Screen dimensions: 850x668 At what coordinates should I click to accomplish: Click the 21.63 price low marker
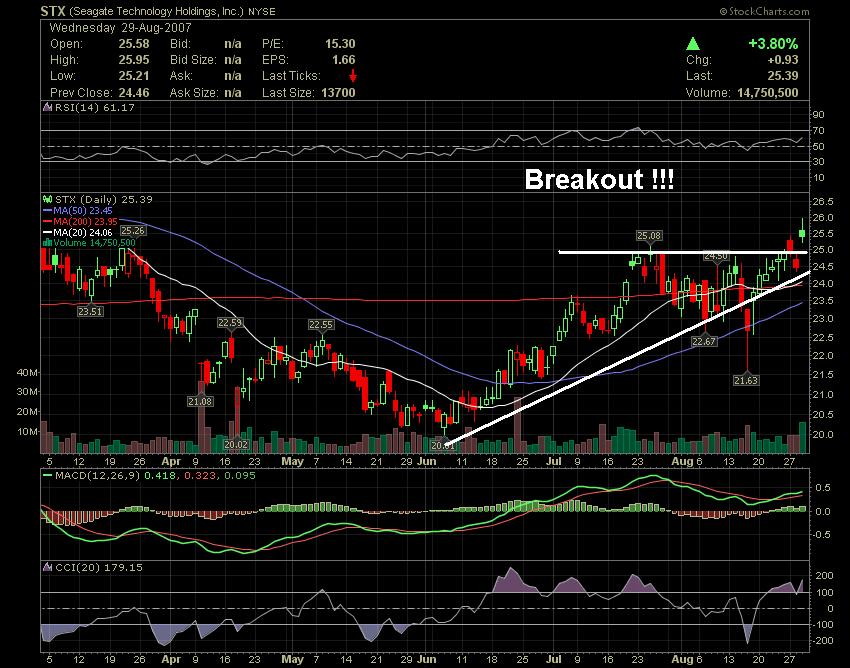746,381
